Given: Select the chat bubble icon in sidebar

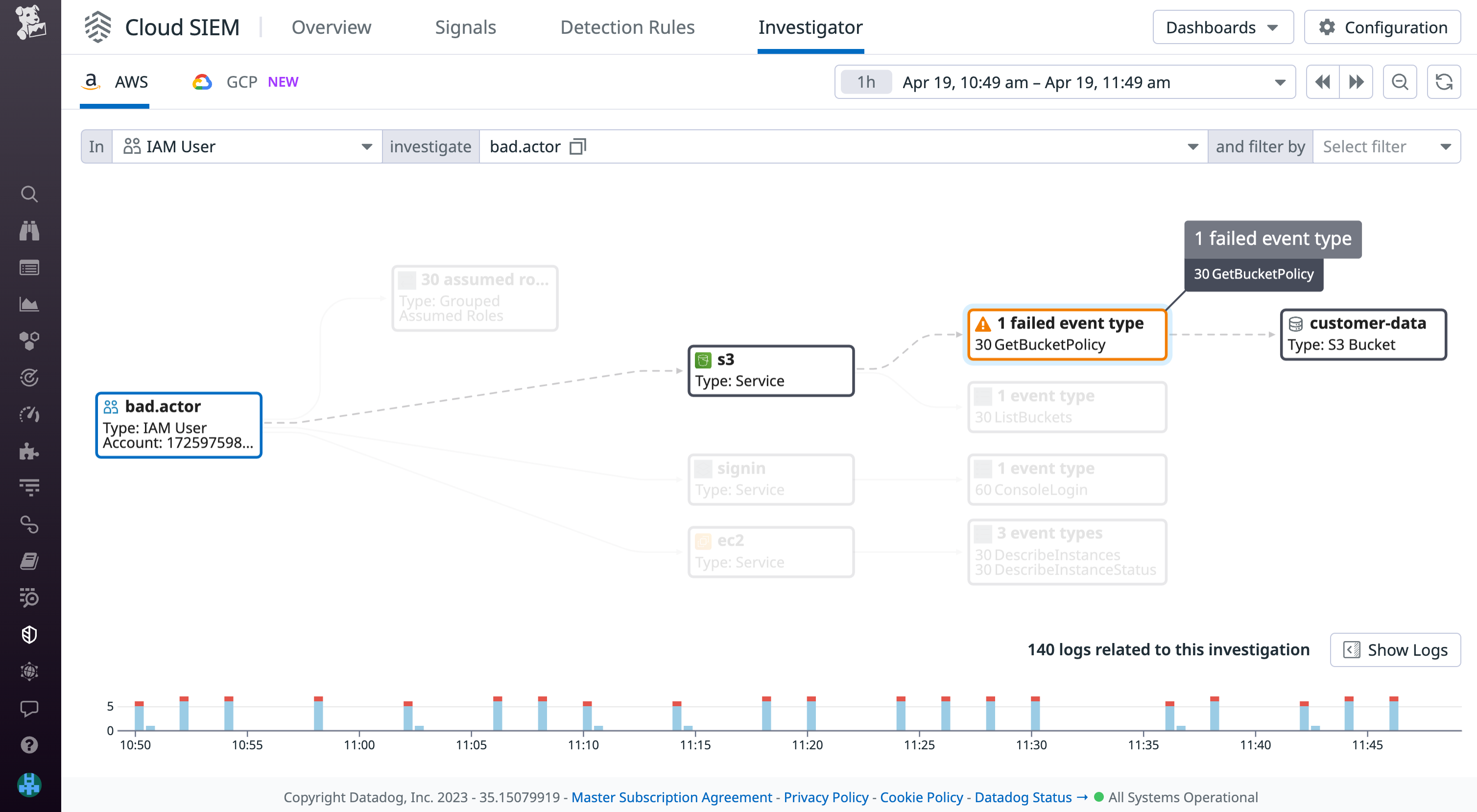Looking at the screenshot, I should click(29, 709).
